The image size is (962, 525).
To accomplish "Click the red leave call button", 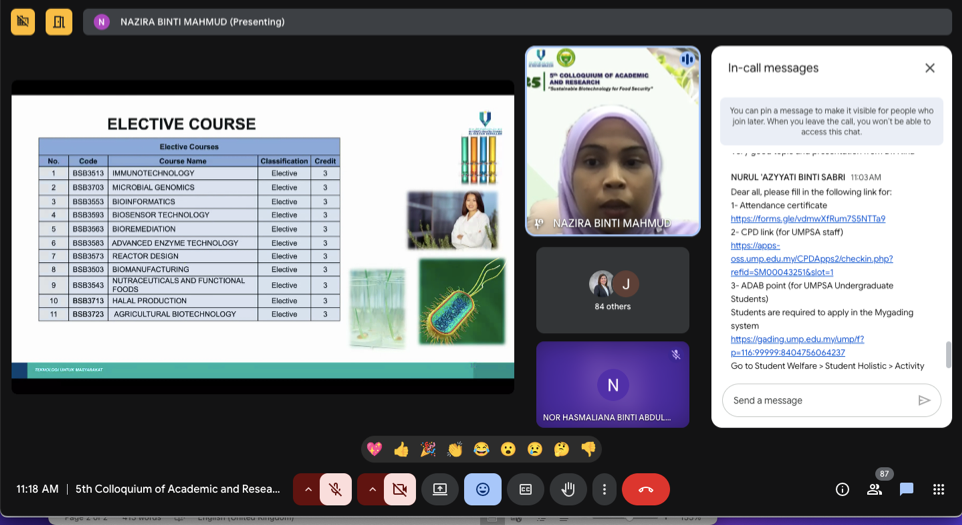I will tap(645, 489).
